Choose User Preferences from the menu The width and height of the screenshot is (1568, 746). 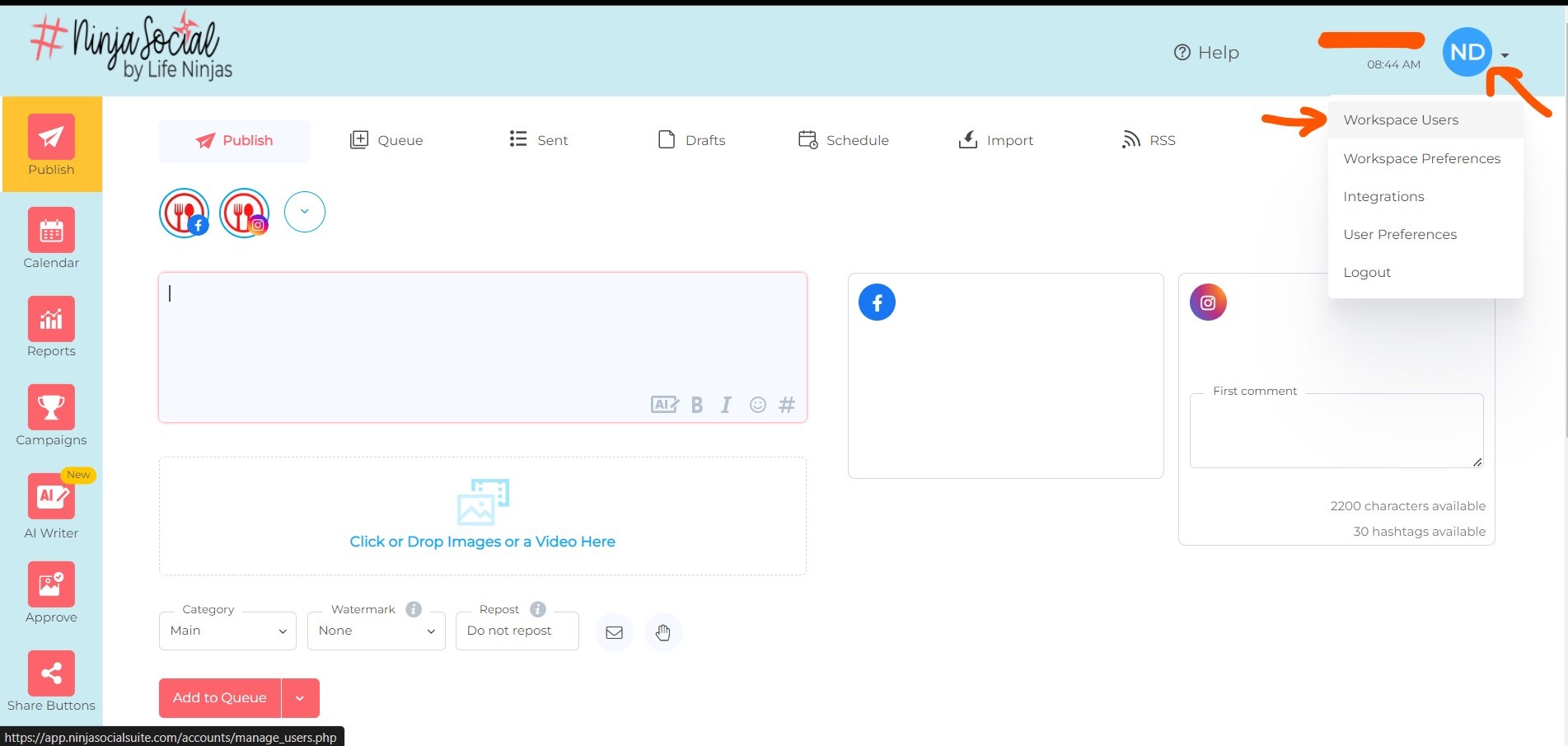click(1425, 234)
